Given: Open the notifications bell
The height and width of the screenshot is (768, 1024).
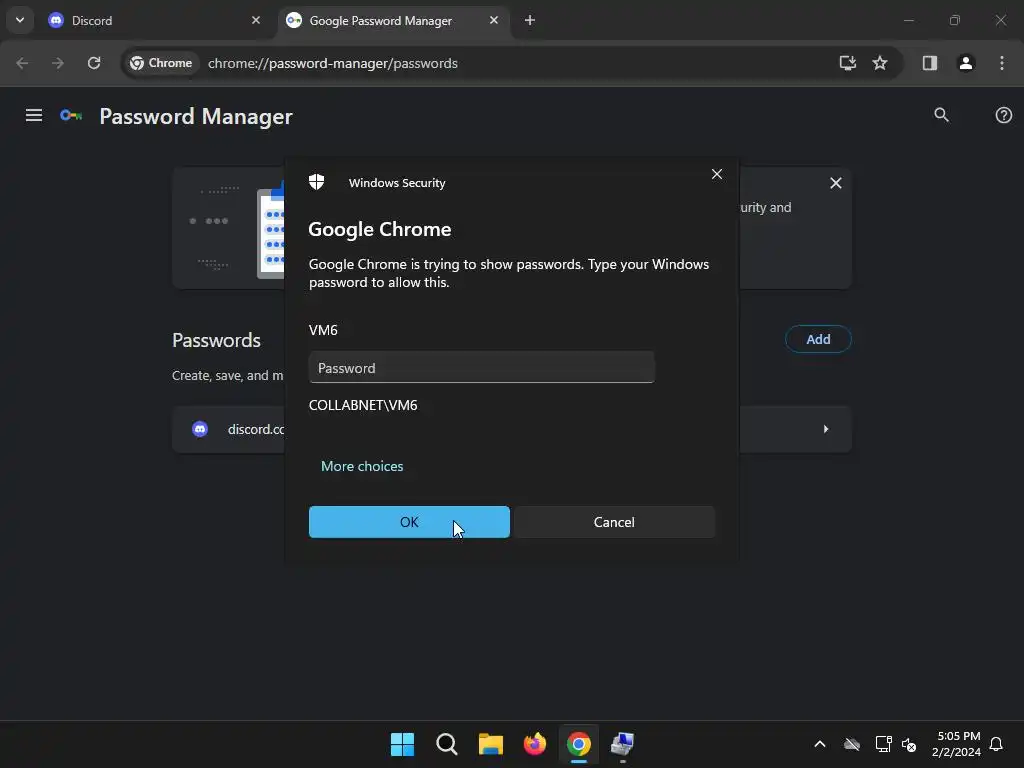Looking at the screenshot, I should tap(997, 744).
